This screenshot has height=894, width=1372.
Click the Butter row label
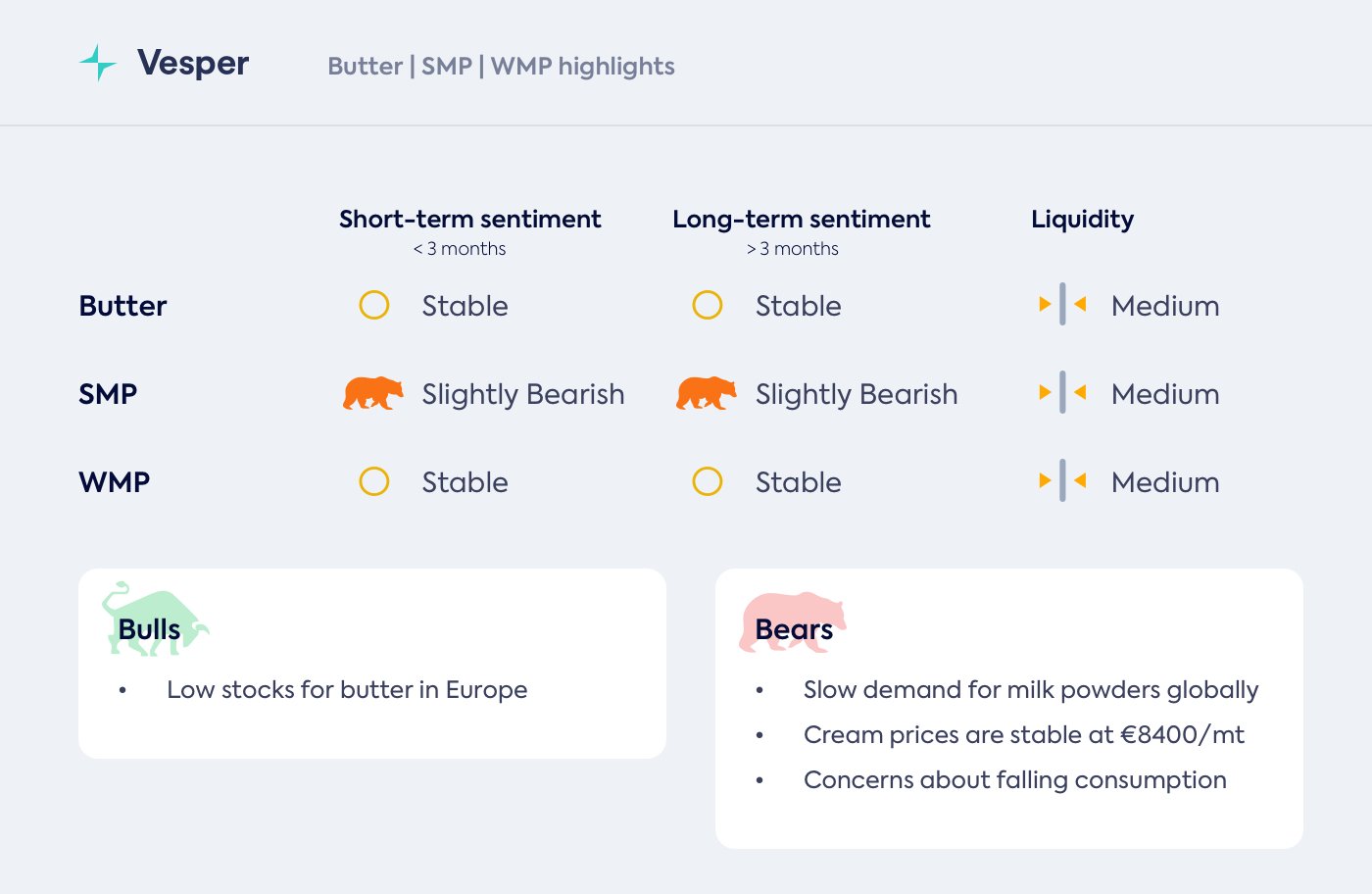122,306
